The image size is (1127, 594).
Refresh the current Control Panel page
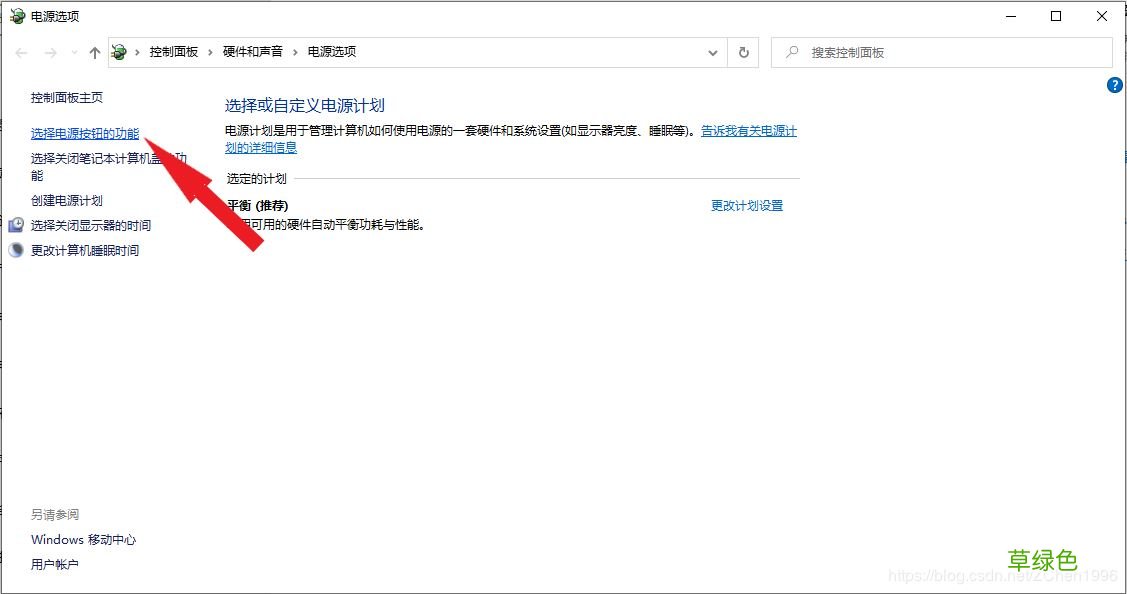click(744, 51)
